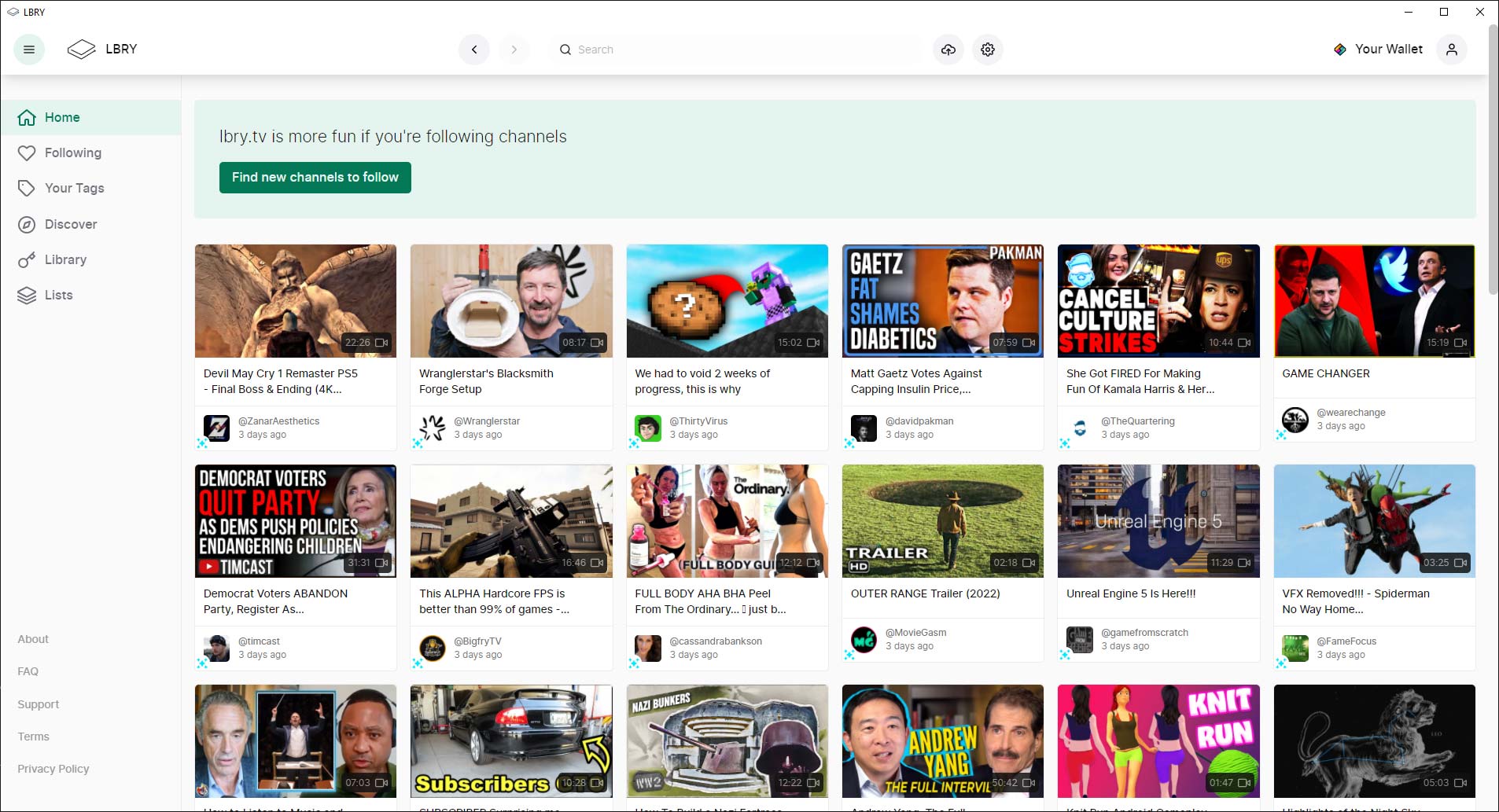Click the @cassandrabankson channel avatar
The height and width of the screenshot is (812, 1499).
click(x=648, y=648)
